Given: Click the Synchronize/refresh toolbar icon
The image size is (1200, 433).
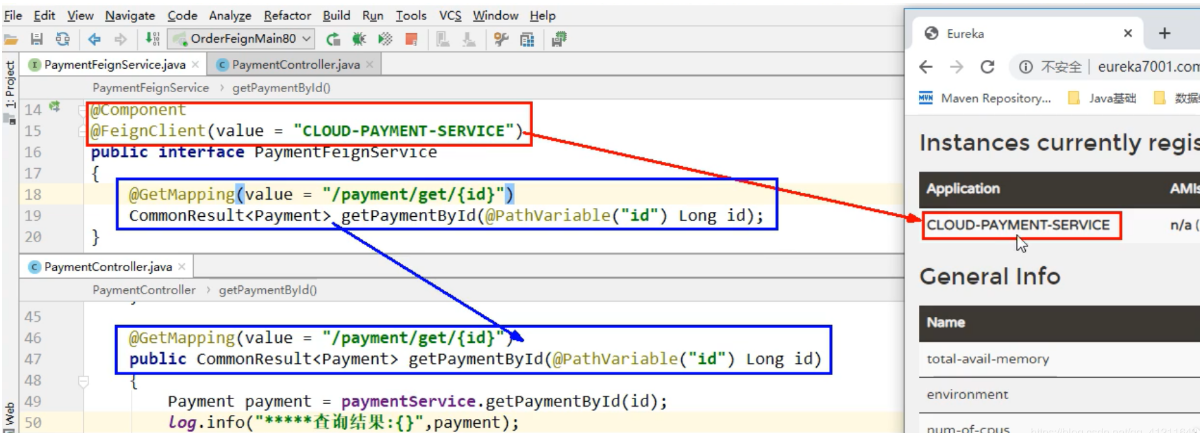Looking at the screenshot, I should point(63,39).
